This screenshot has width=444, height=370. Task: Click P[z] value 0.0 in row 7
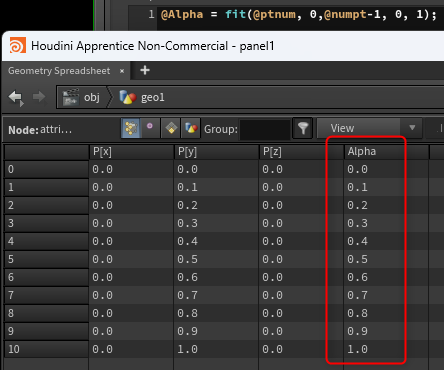click(x=272, y=295)
